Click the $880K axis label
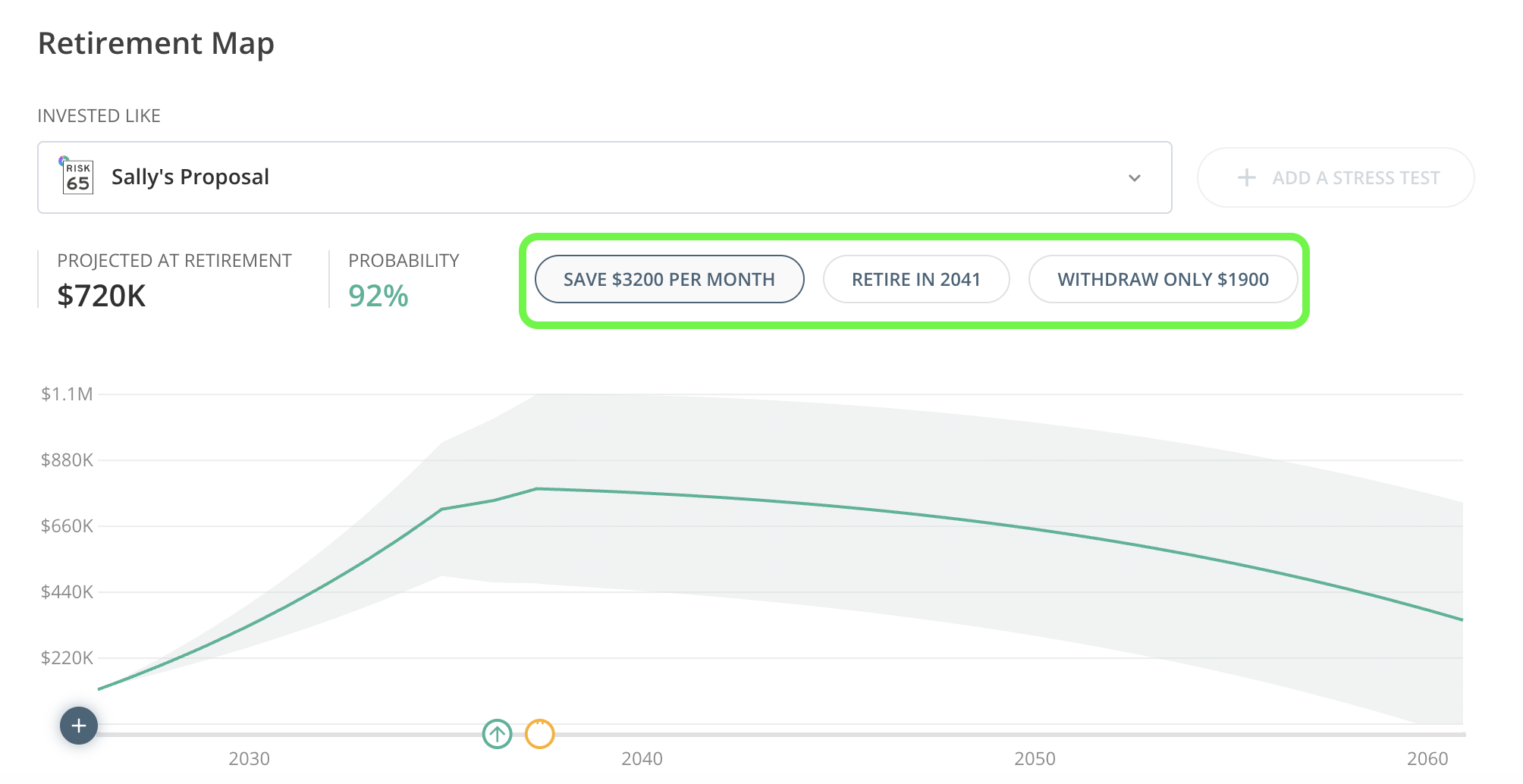Screen dimensions: 1523x784 (x=67, y=460)
